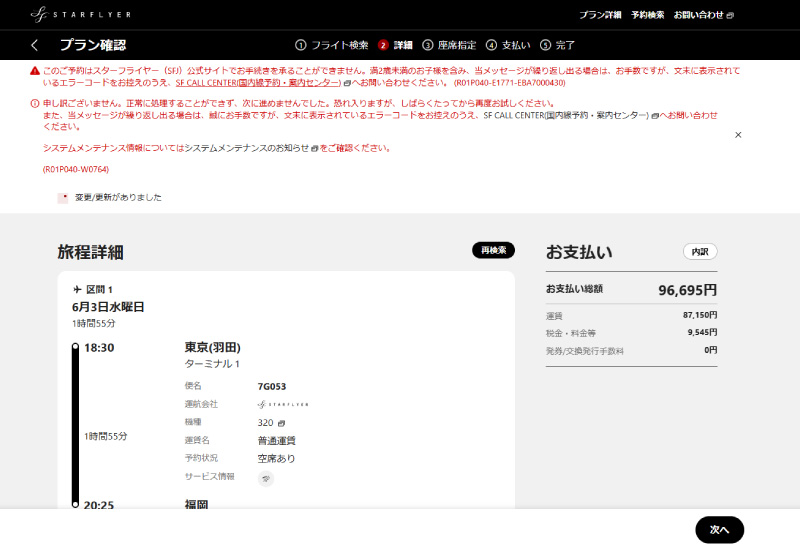Viewport: 800px width, 550px height.
Task: Click the departure time 18:30
Action: (x=99, y=348)
